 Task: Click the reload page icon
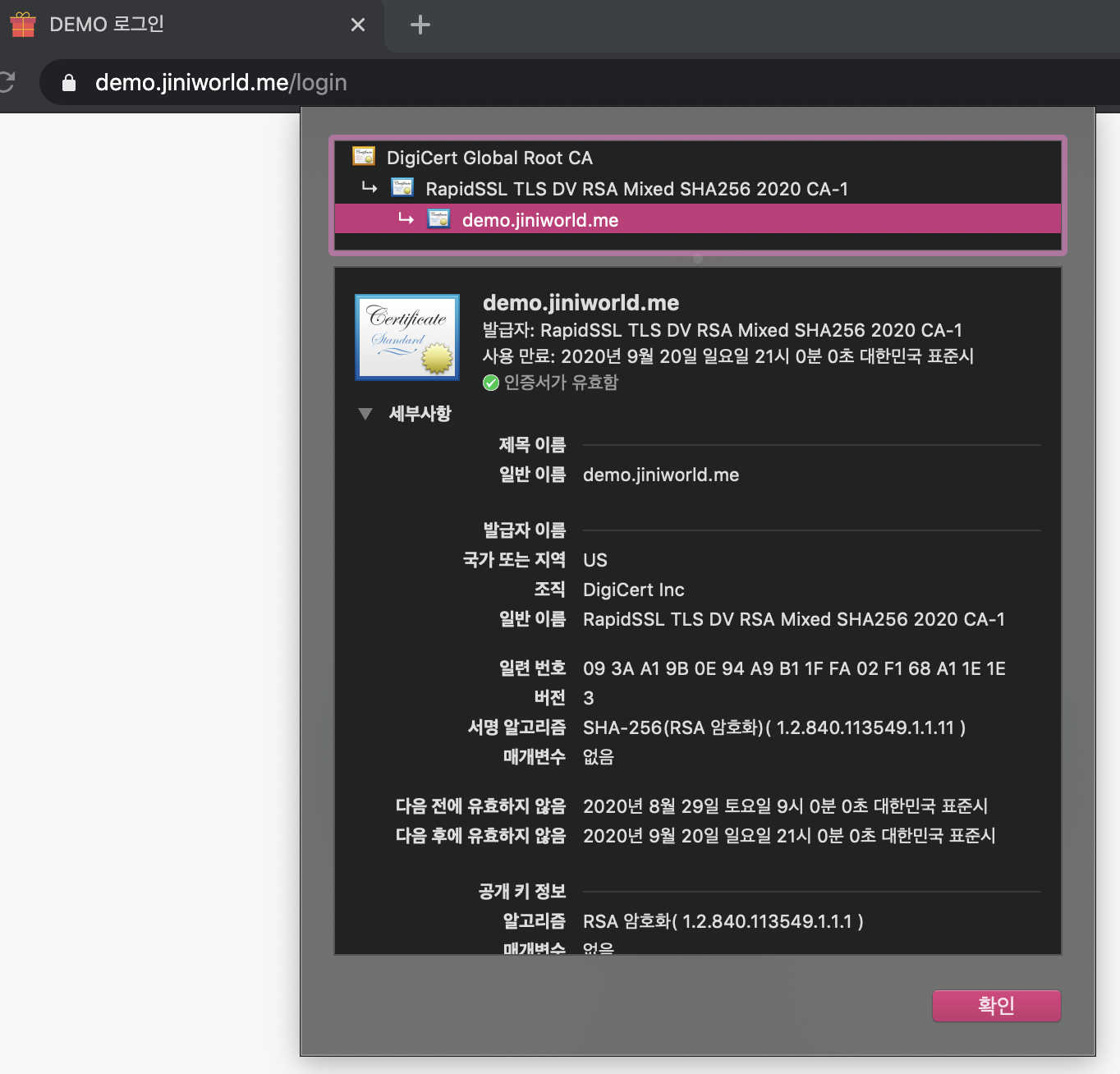(7, 82)
